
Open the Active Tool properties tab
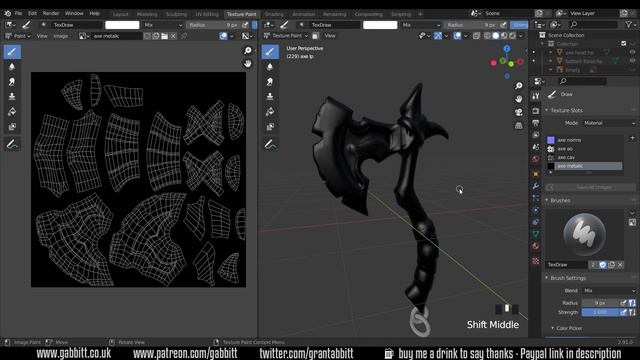(536, 96)
